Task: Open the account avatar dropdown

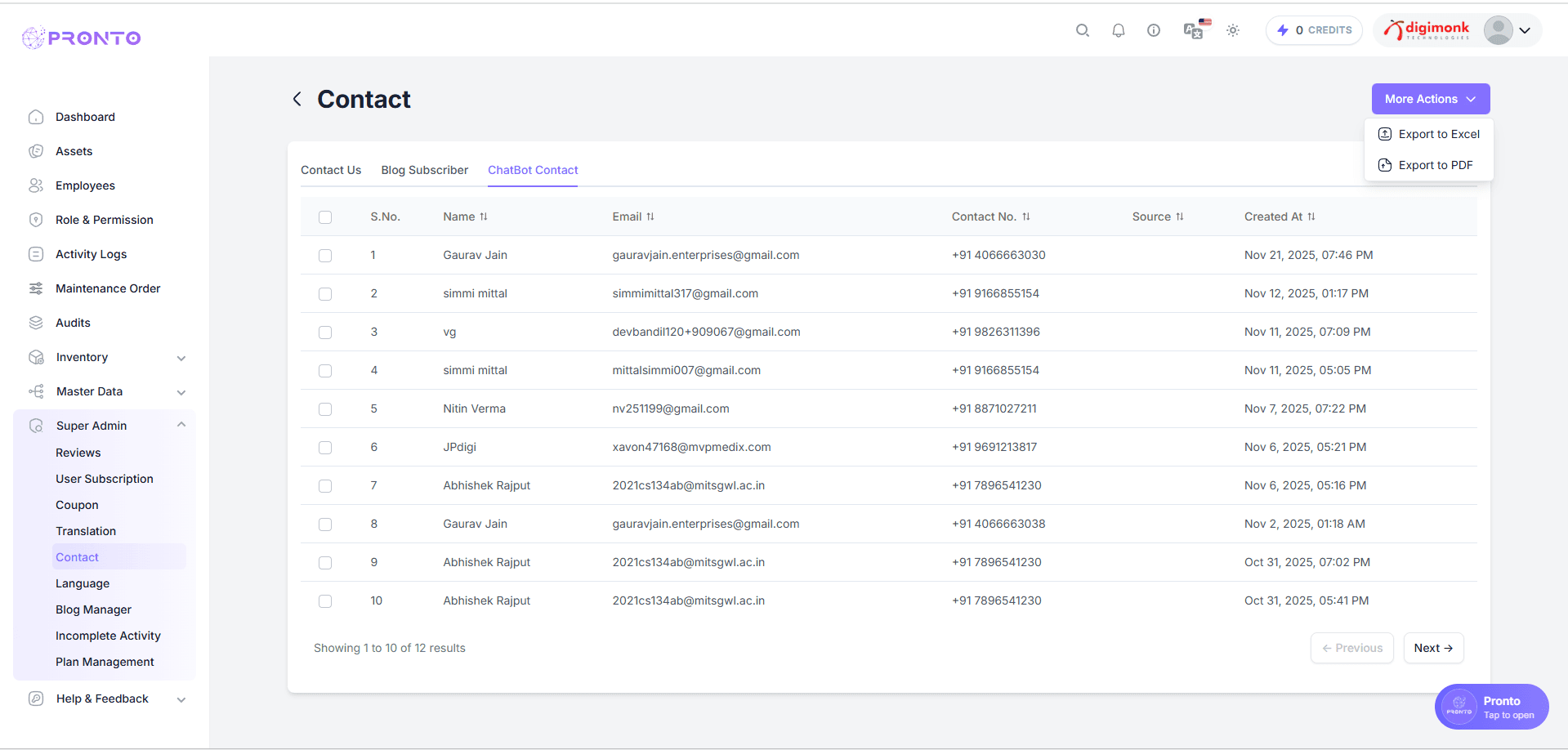Action: [x=1499, y=30]
